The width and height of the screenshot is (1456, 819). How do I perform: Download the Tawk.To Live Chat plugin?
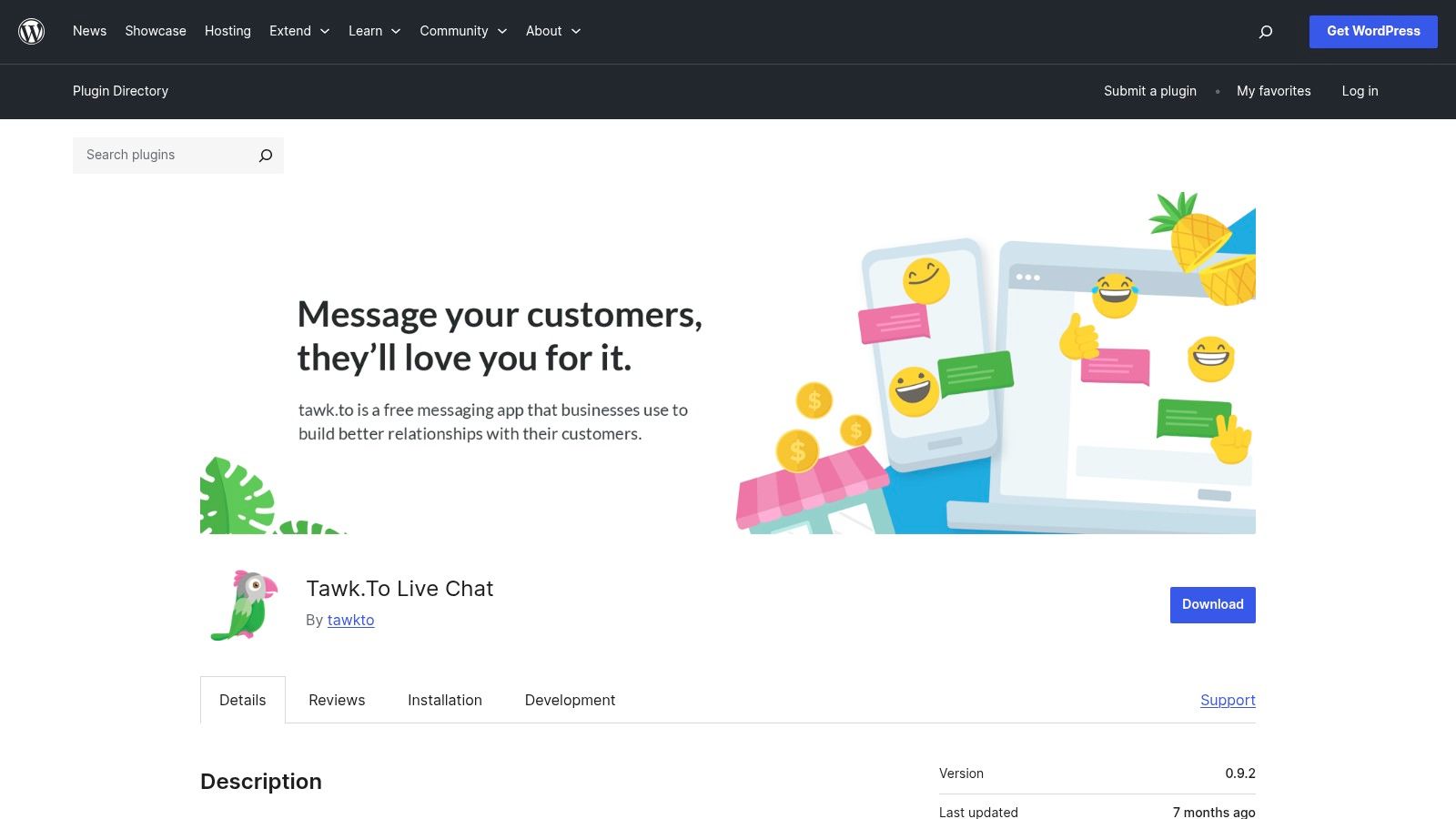(x=1213, y=605)
